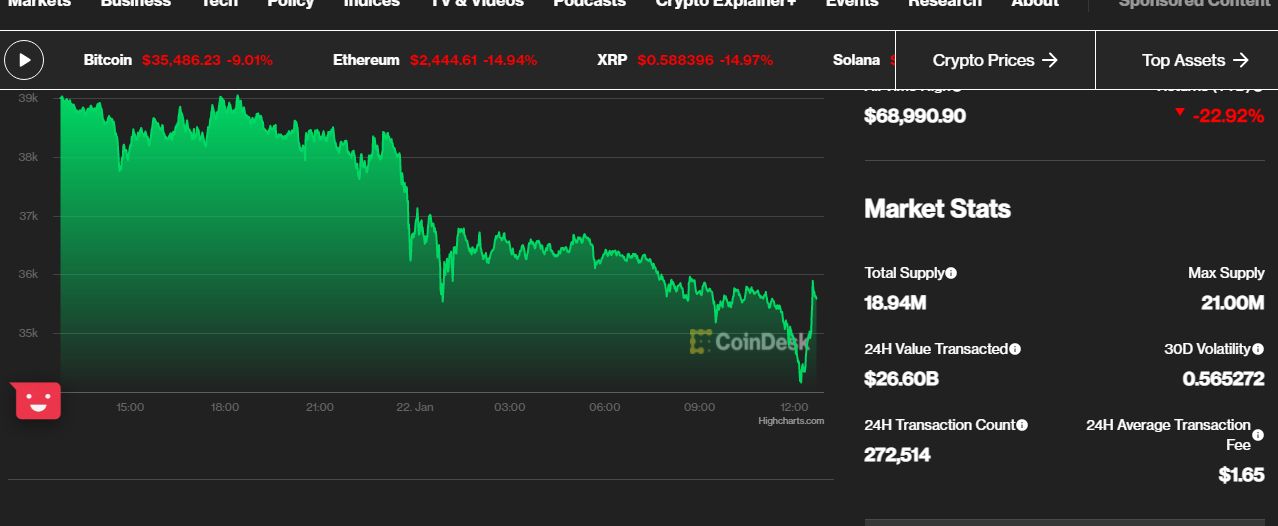Open the About menu
The width and height of the screenshot is (1278, 526).
point(1035,3)
